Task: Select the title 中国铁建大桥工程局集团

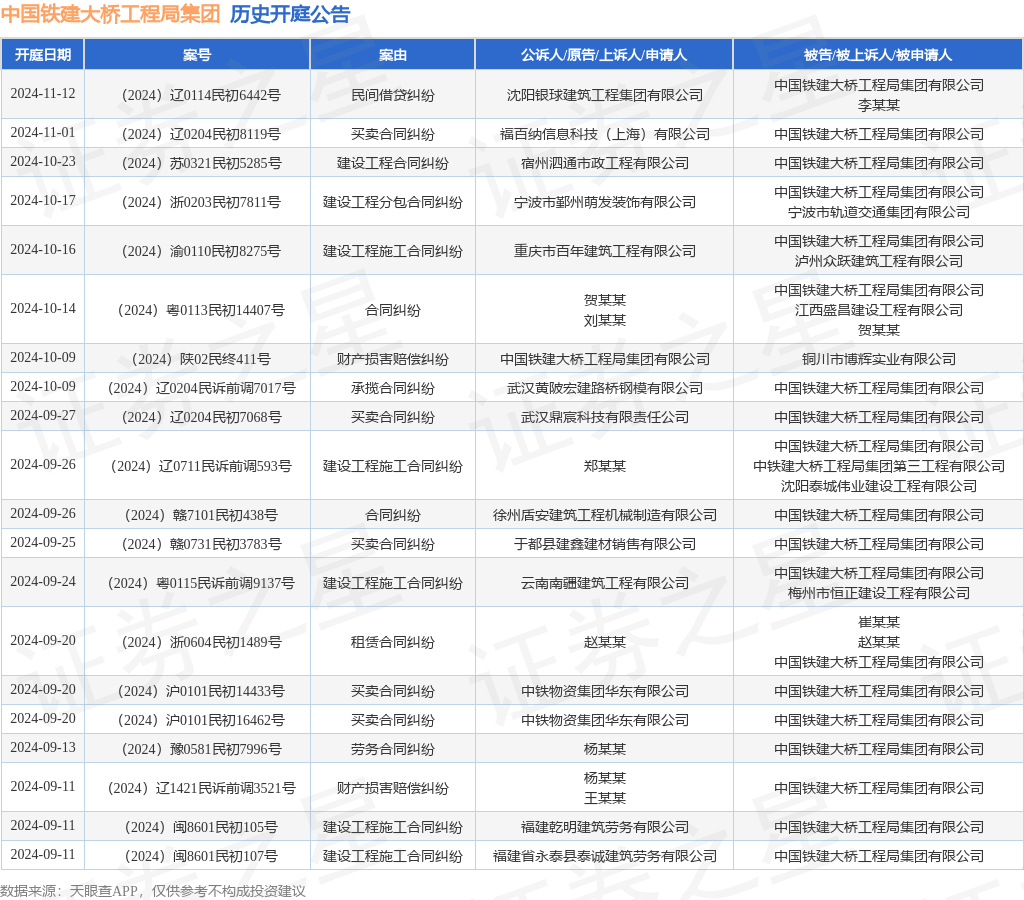Action: tap(110, 14)
